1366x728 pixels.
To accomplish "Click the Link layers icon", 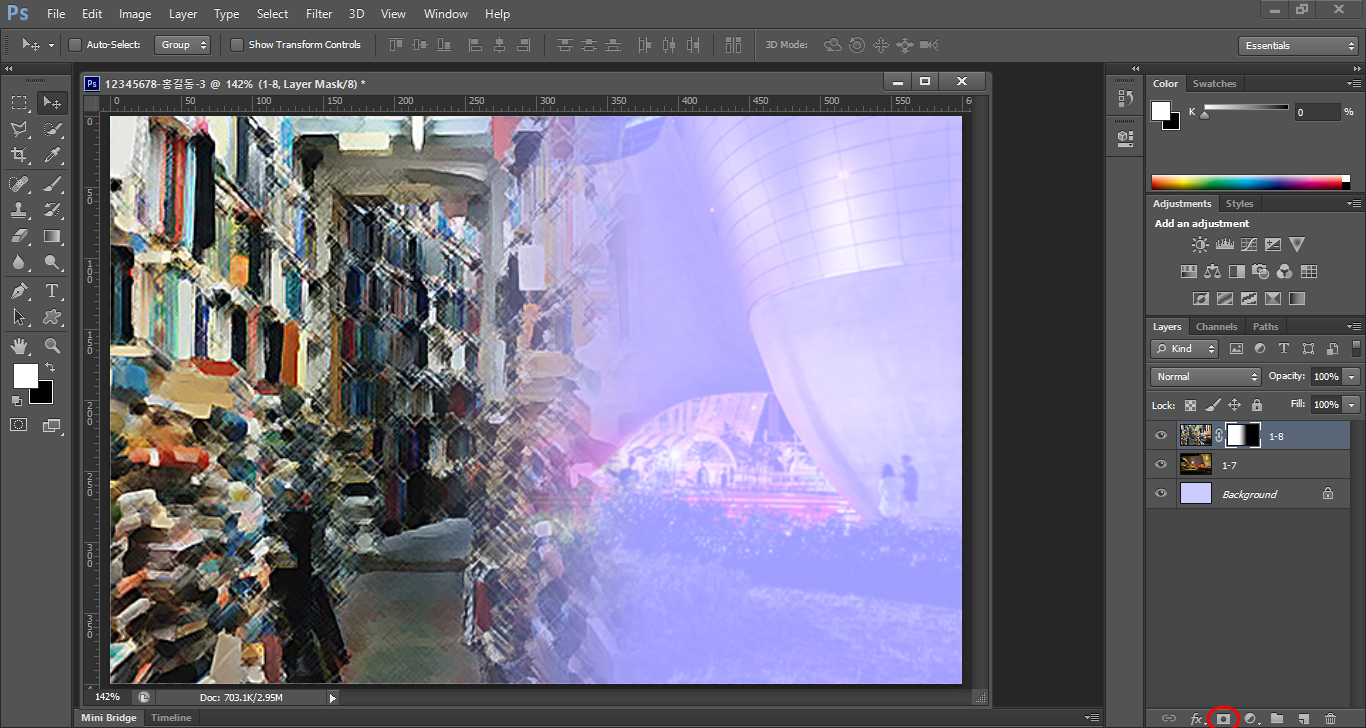I will 1169,718.
